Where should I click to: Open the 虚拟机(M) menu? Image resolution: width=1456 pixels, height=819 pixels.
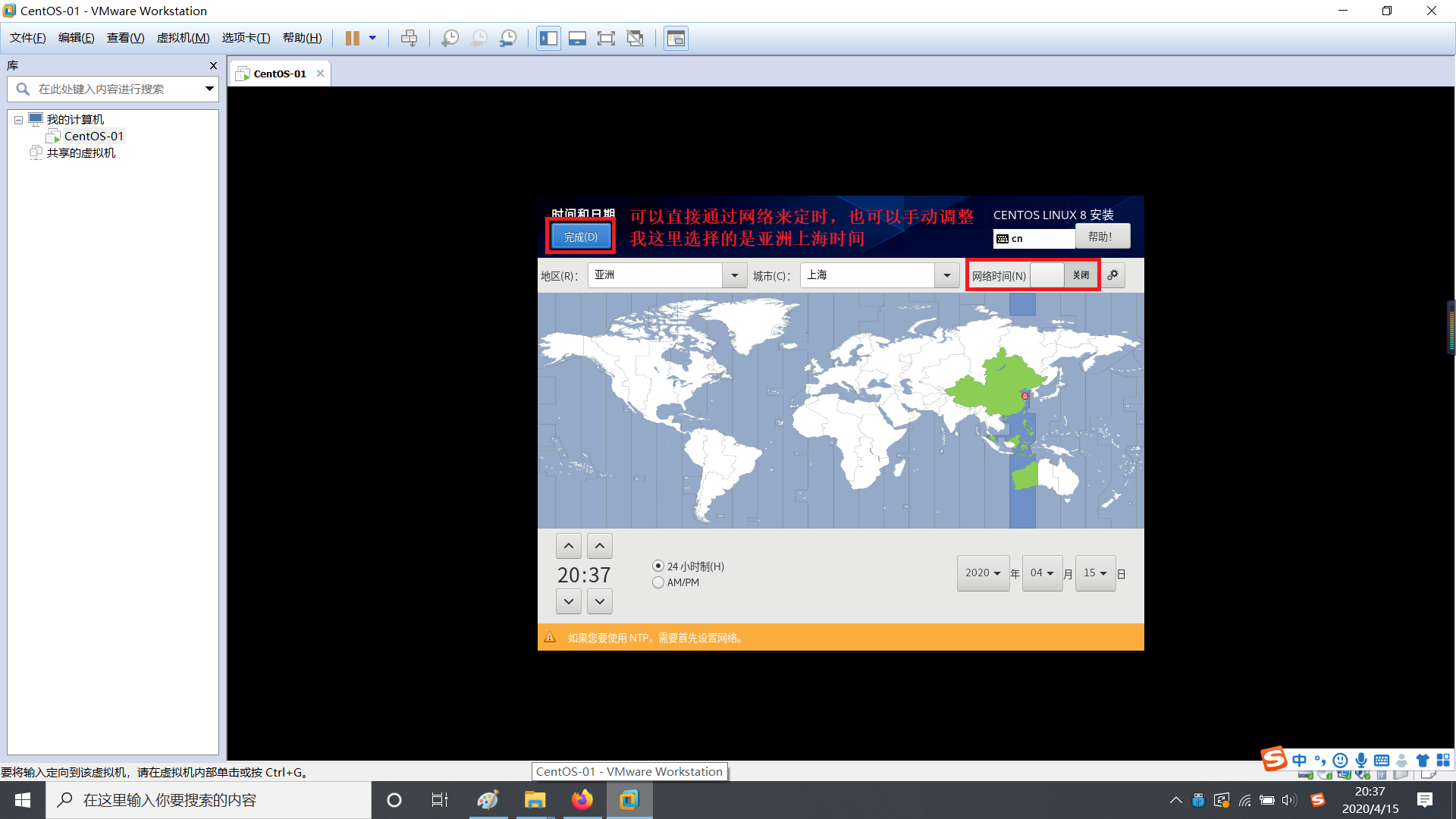(x=184, y=38)
